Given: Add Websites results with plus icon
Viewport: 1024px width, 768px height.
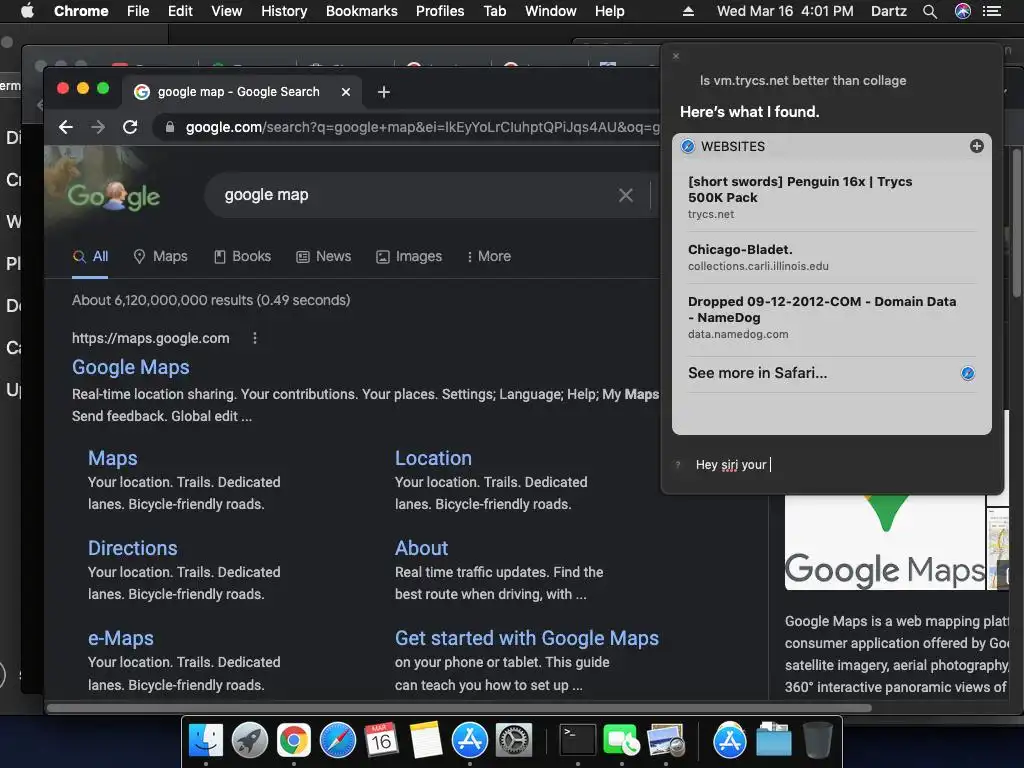Looking at the screenshot, I should 976,146.
